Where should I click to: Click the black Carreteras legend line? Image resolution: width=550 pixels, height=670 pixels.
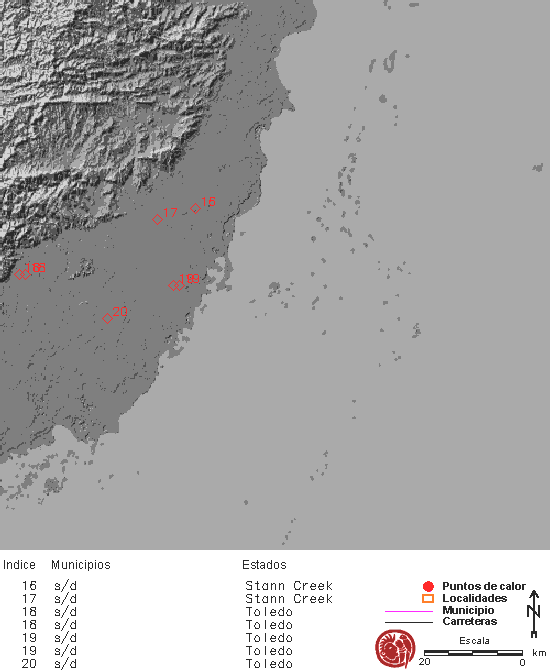point(409,622)
